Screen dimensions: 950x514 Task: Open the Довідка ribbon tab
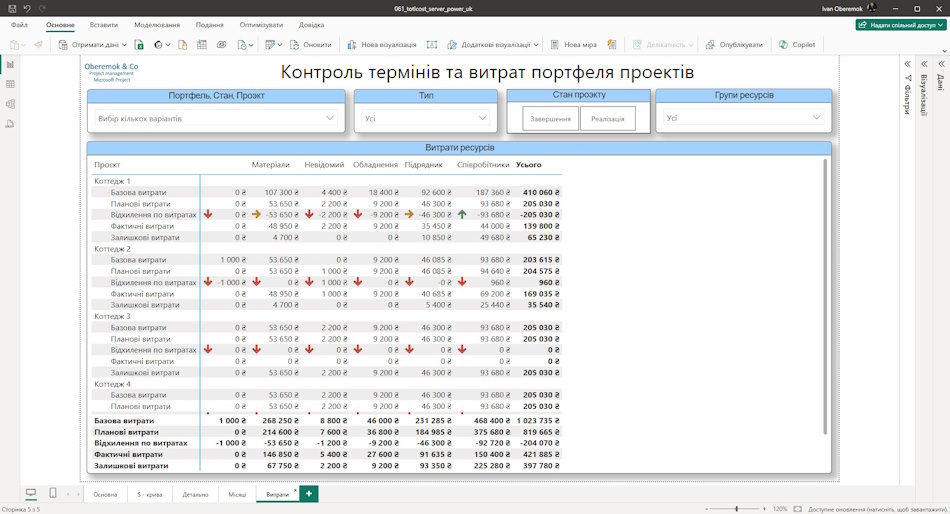311,25
